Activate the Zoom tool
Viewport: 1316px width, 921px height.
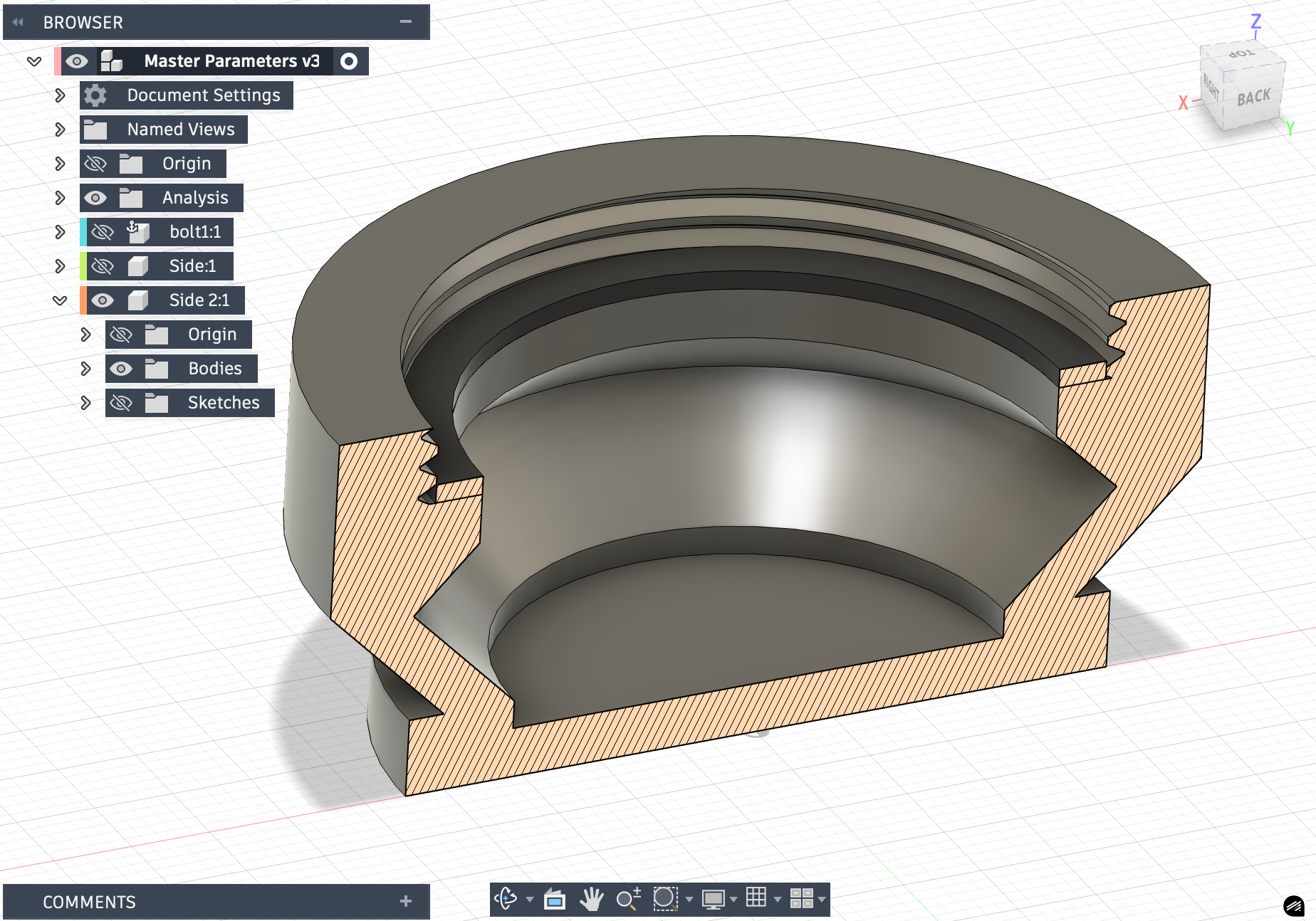click(629, 899)
